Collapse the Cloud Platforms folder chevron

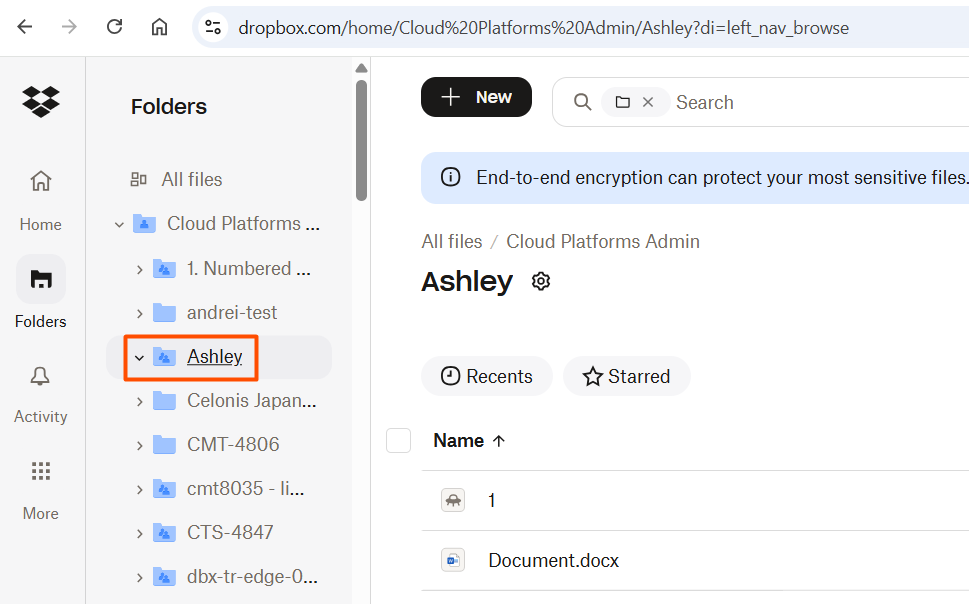119,224
